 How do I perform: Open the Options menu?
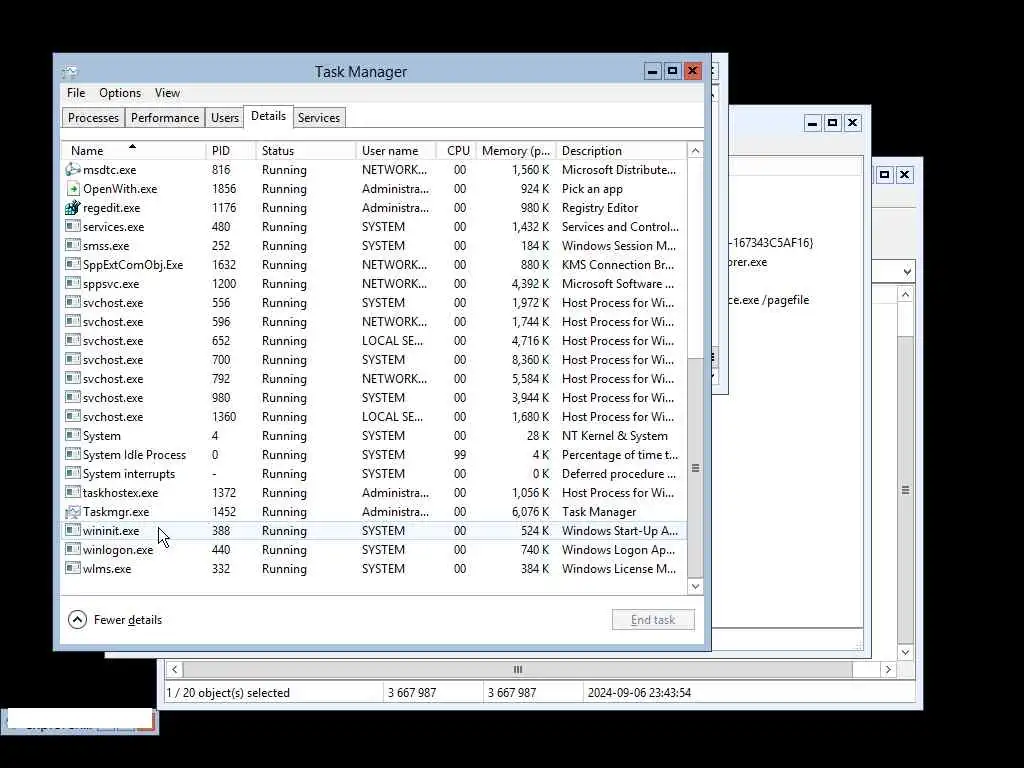[120, 93]
